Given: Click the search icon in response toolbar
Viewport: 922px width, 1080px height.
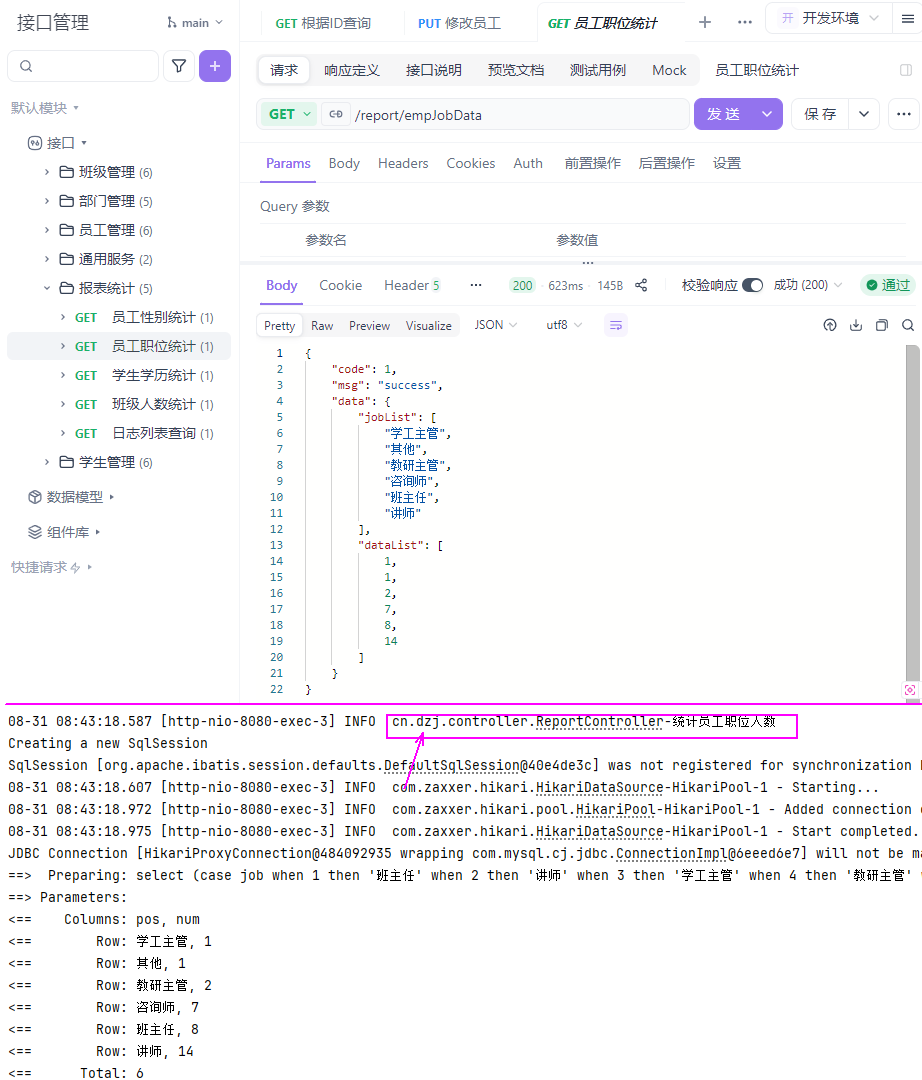Looking at the screenshot, I should pyautogui.click(x=908, y=325).
